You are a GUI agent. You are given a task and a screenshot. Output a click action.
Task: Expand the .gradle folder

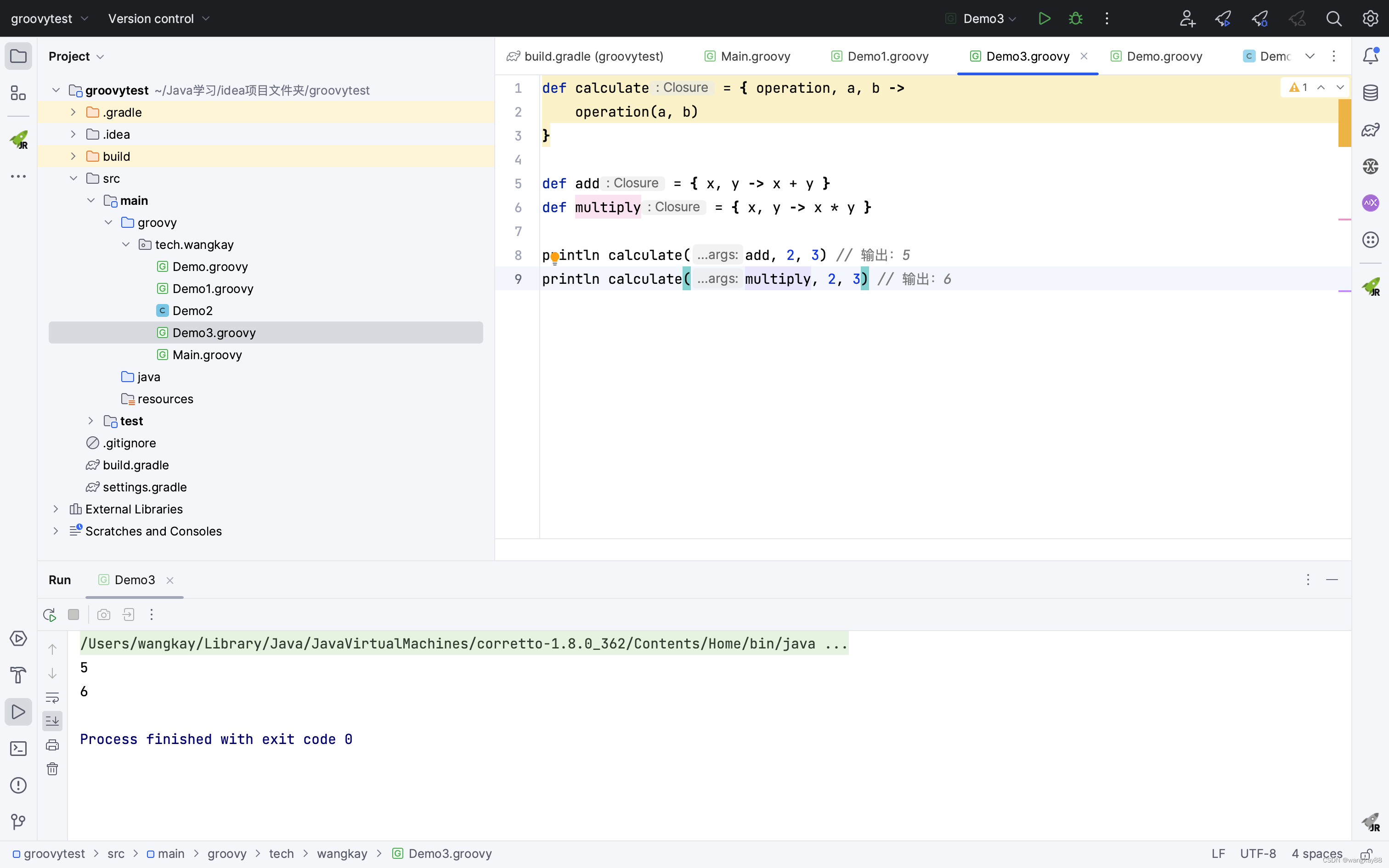click(73, 112)
